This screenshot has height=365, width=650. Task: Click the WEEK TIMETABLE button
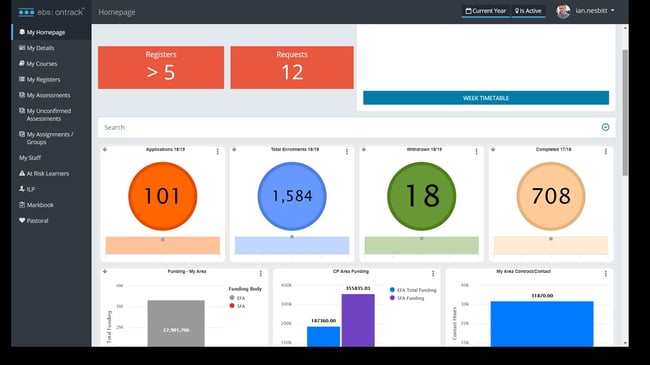click(486, 98)
